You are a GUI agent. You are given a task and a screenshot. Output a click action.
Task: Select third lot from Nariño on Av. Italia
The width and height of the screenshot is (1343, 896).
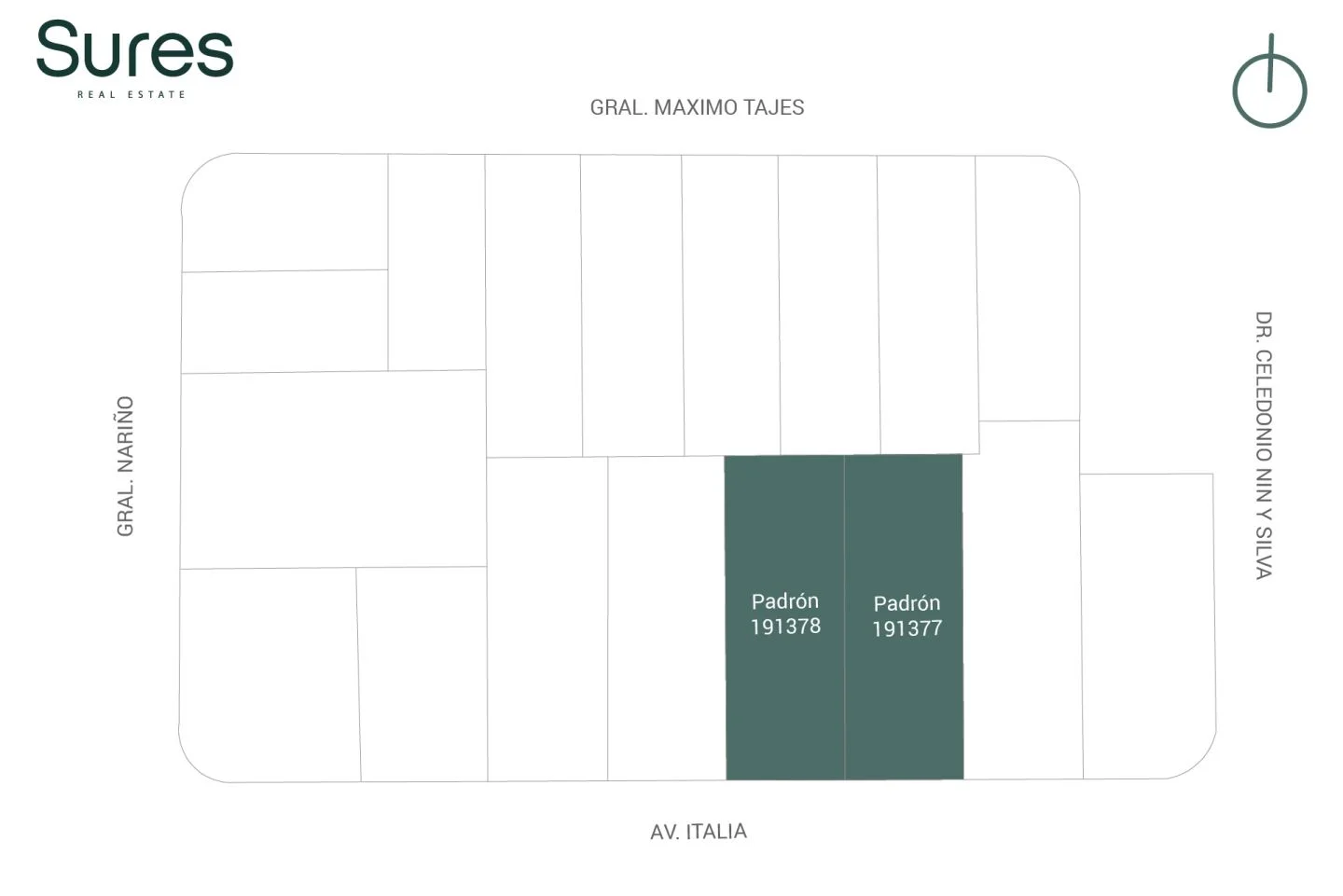pyautogui.click(x=547, y=617)
